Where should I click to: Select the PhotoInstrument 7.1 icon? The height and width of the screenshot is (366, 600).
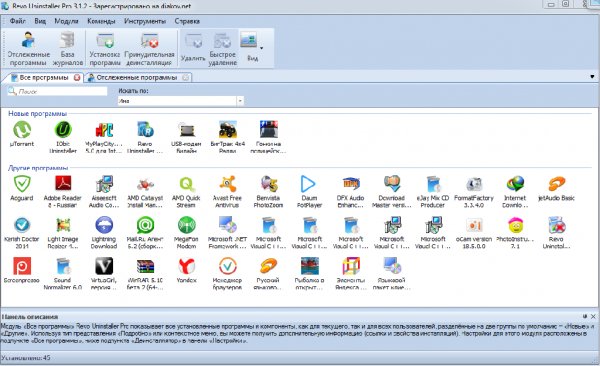pyautogui.click(x=515, y=225)
